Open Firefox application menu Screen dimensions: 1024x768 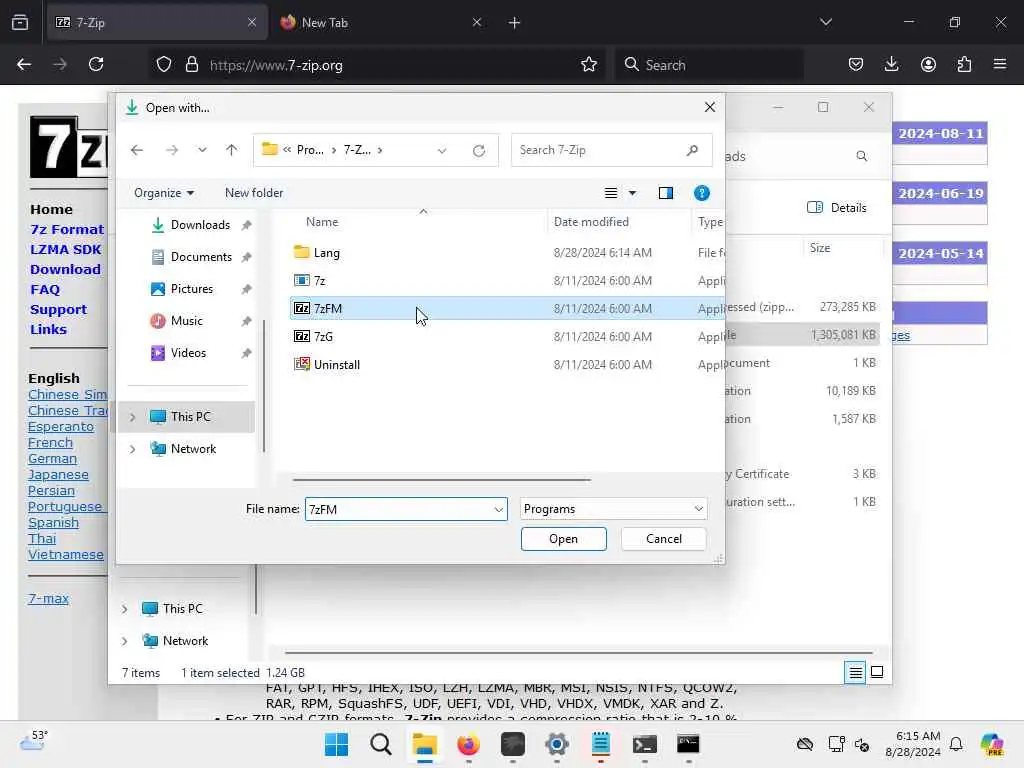click(x=1000, y=64)
